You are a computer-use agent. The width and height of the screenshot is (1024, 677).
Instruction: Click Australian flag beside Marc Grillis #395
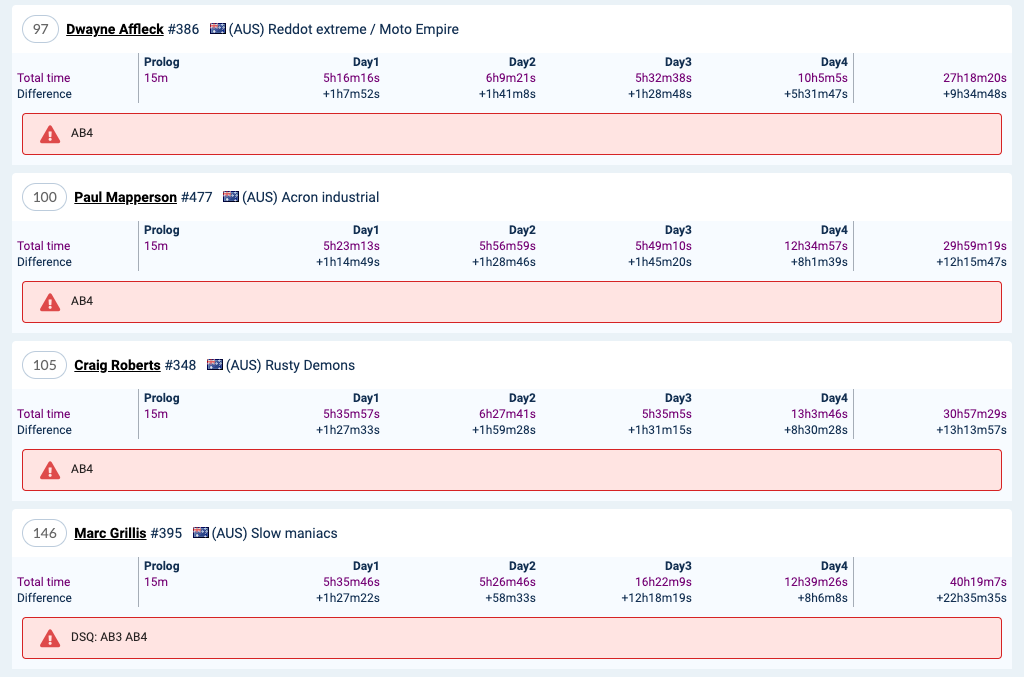point(201,534)
